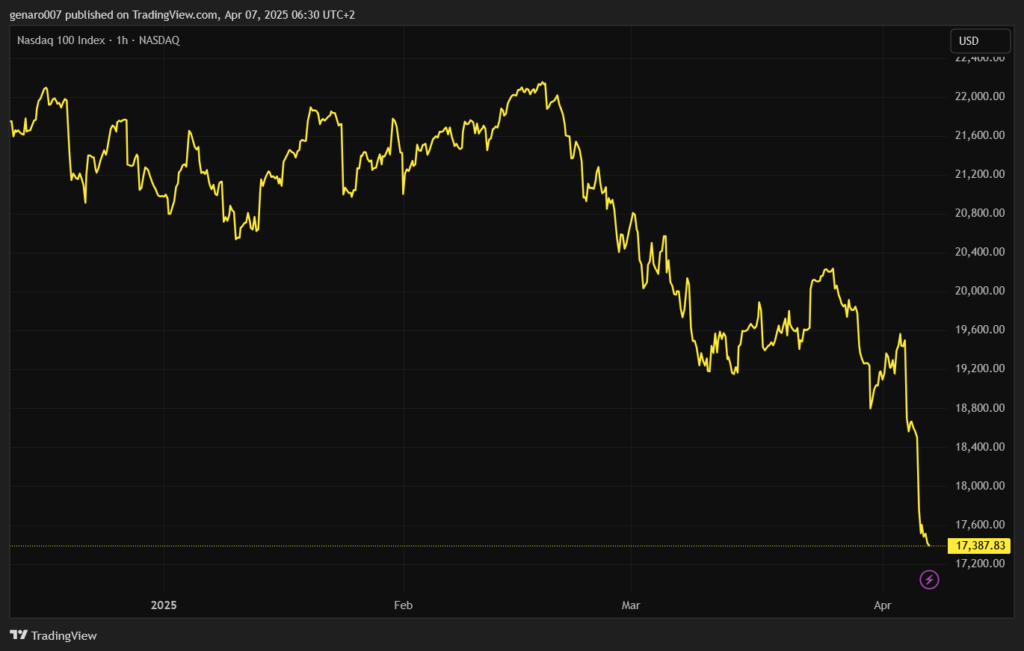Click the TradingView wordmark in the footer
1024x651 pixels.
[64, 635]
